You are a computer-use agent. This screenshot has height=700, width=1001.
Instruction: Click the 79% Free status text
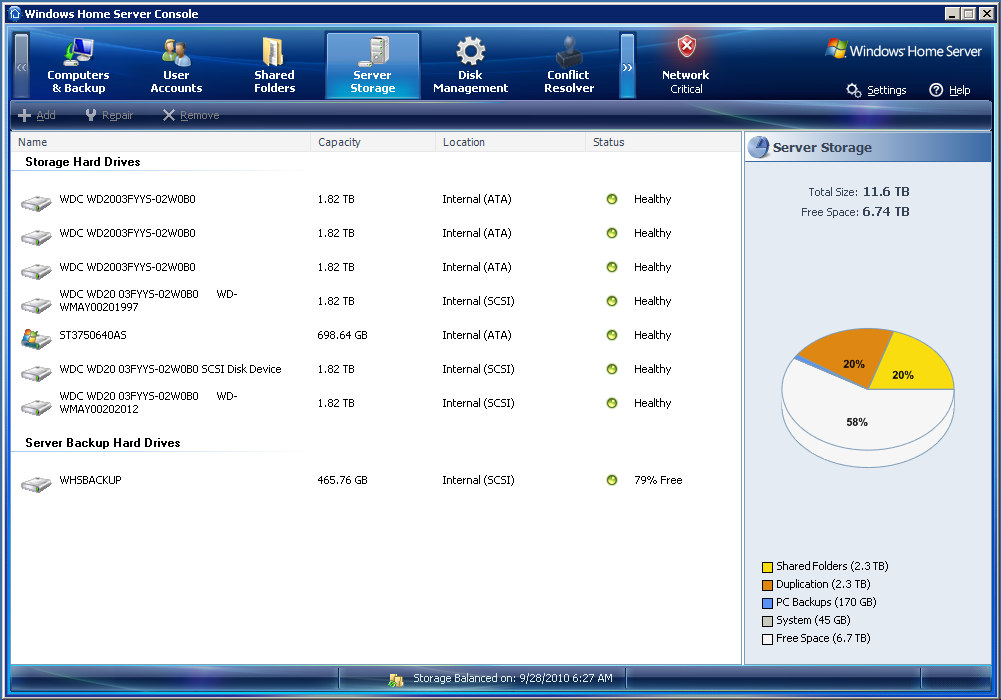[x=658, y=480]
